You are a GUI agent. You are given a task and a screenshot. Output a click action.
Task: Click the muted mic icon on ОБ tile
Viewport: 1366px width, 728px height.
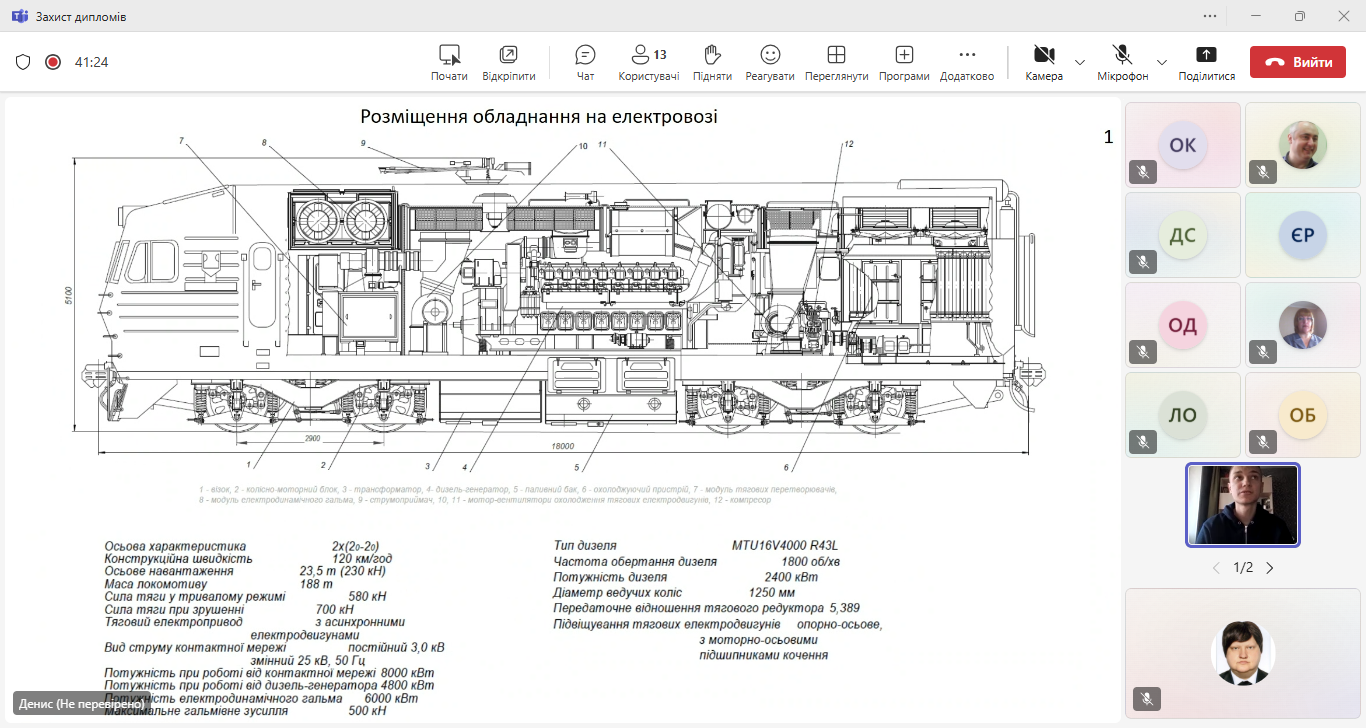coord(1264,441)
